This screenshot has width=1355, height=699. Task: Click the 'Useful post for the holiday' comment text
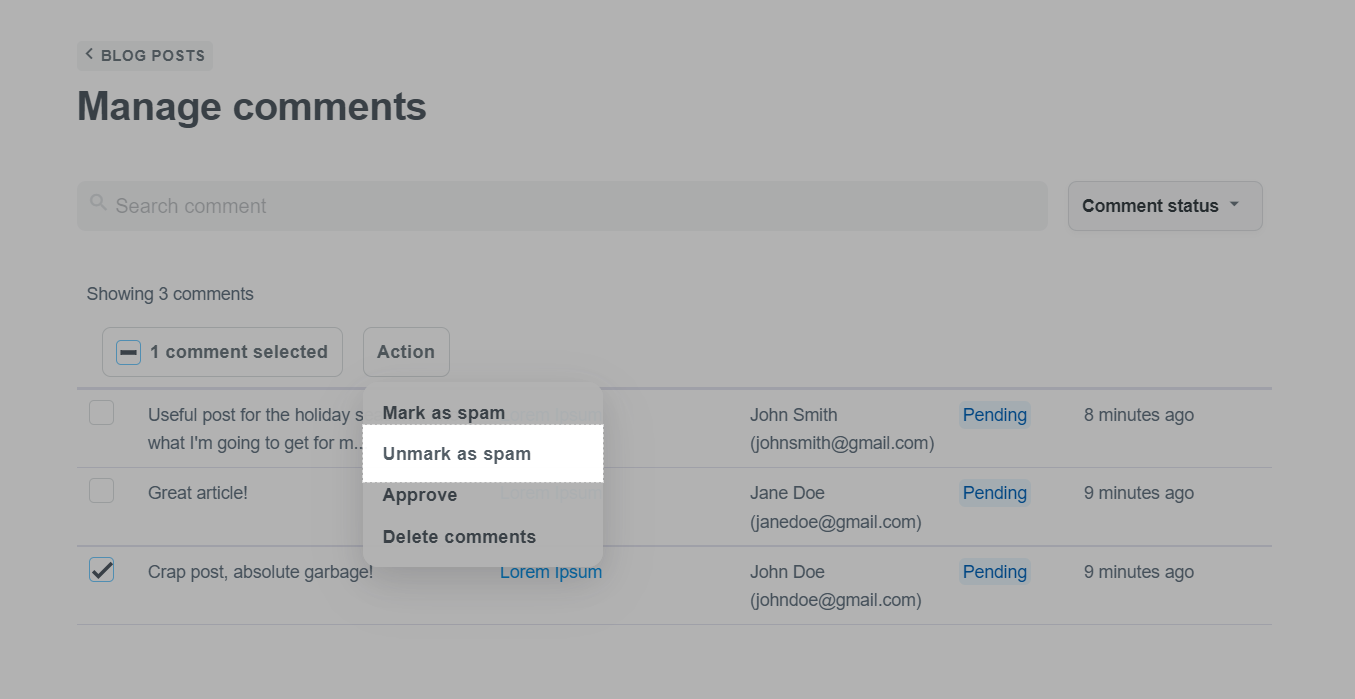pos(255,429)
